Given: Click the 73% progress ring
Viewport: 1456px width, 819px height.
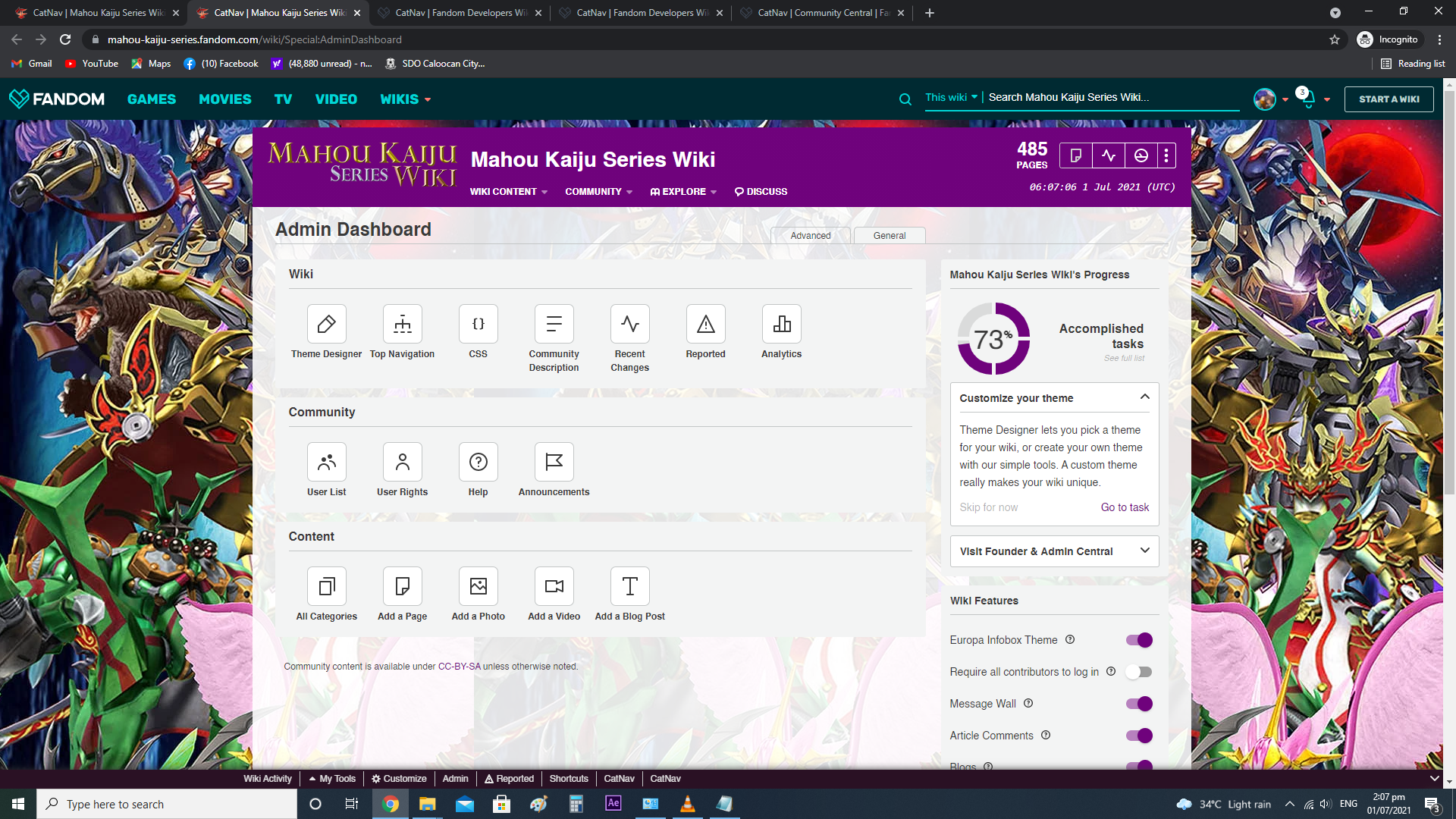Looking at the screenshot, I should pos(993,338).
